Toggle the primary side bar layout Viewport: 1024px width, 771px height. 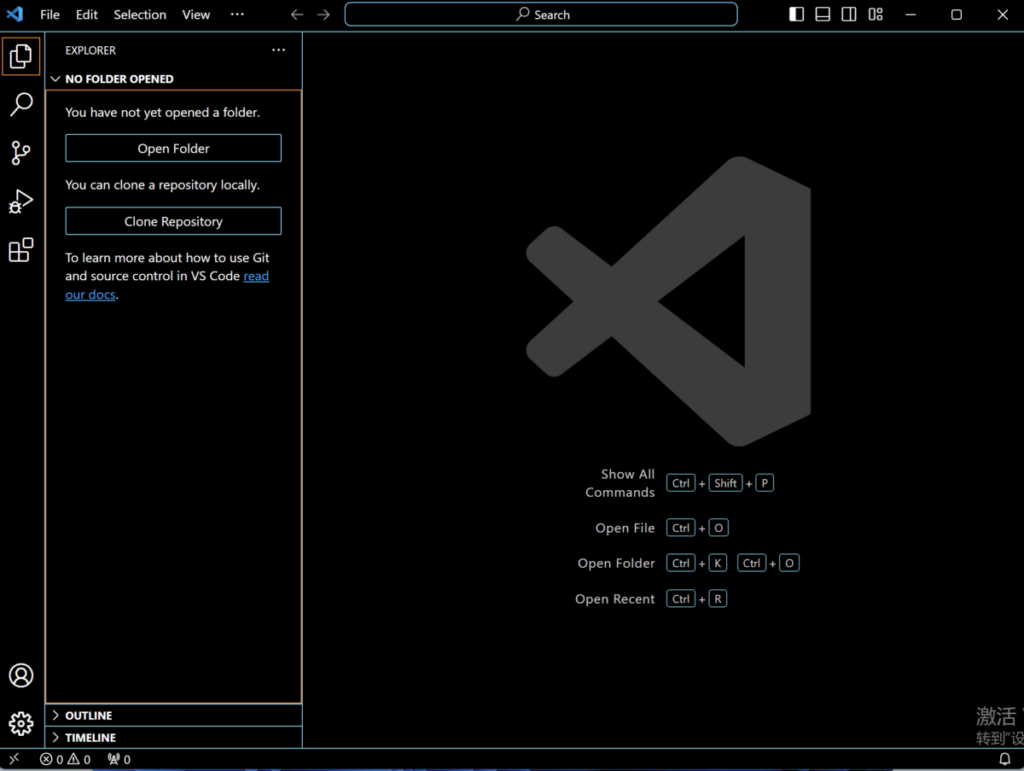(x=796, y=14)
